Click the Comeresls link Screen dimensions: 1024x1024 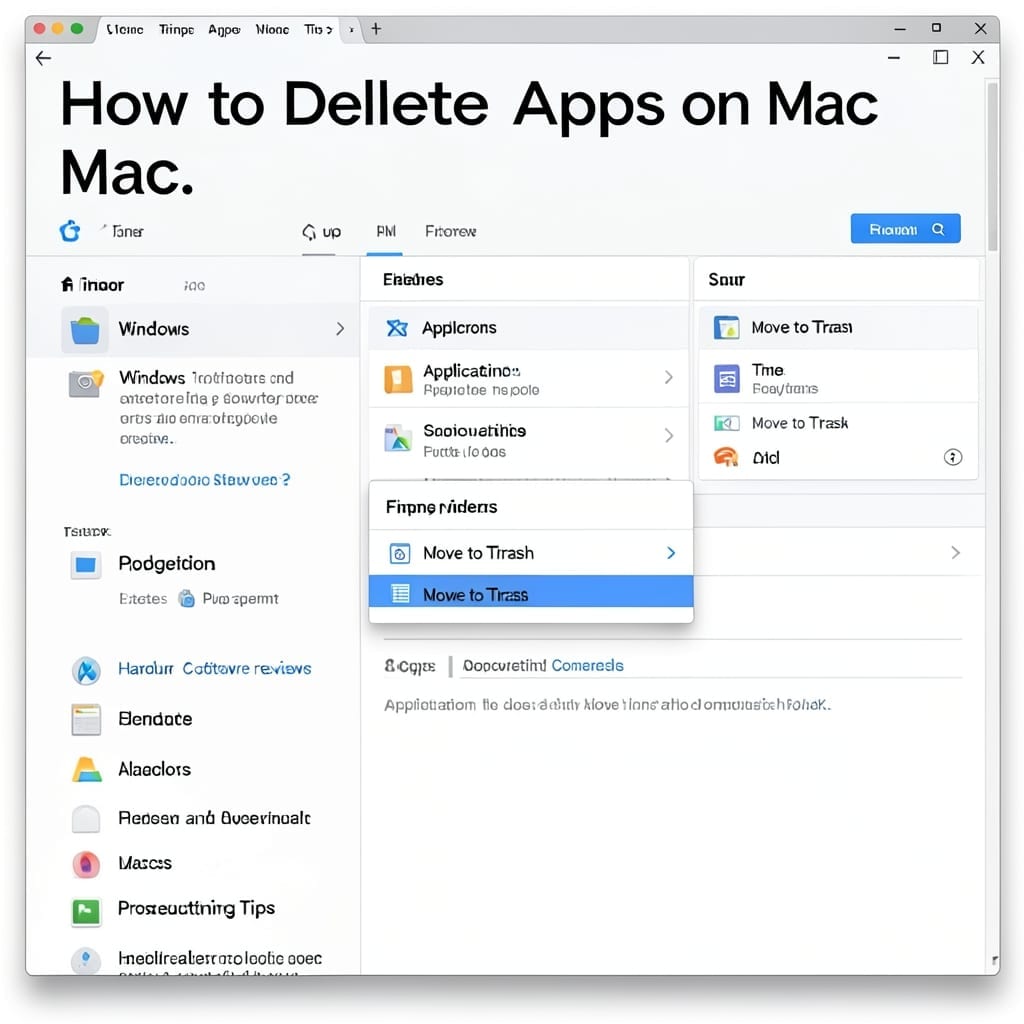[588, 665]
